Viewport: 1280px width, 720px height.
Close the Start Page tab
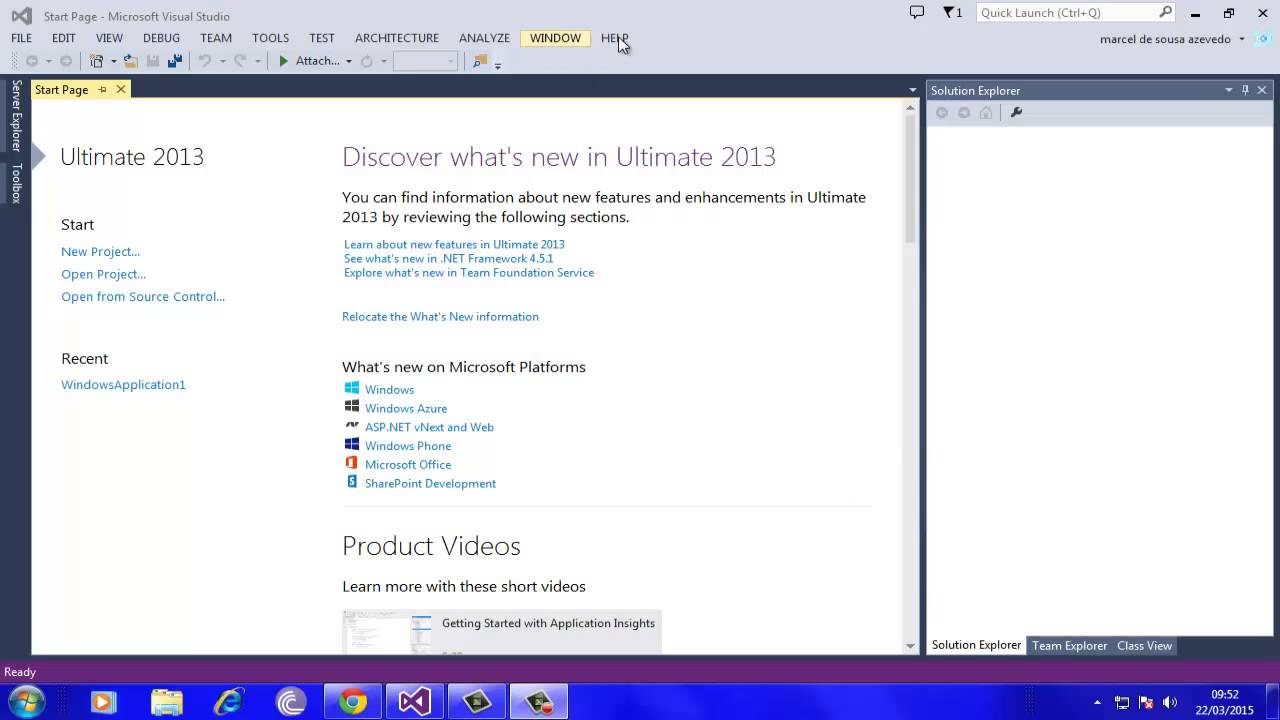coord(121,89)
